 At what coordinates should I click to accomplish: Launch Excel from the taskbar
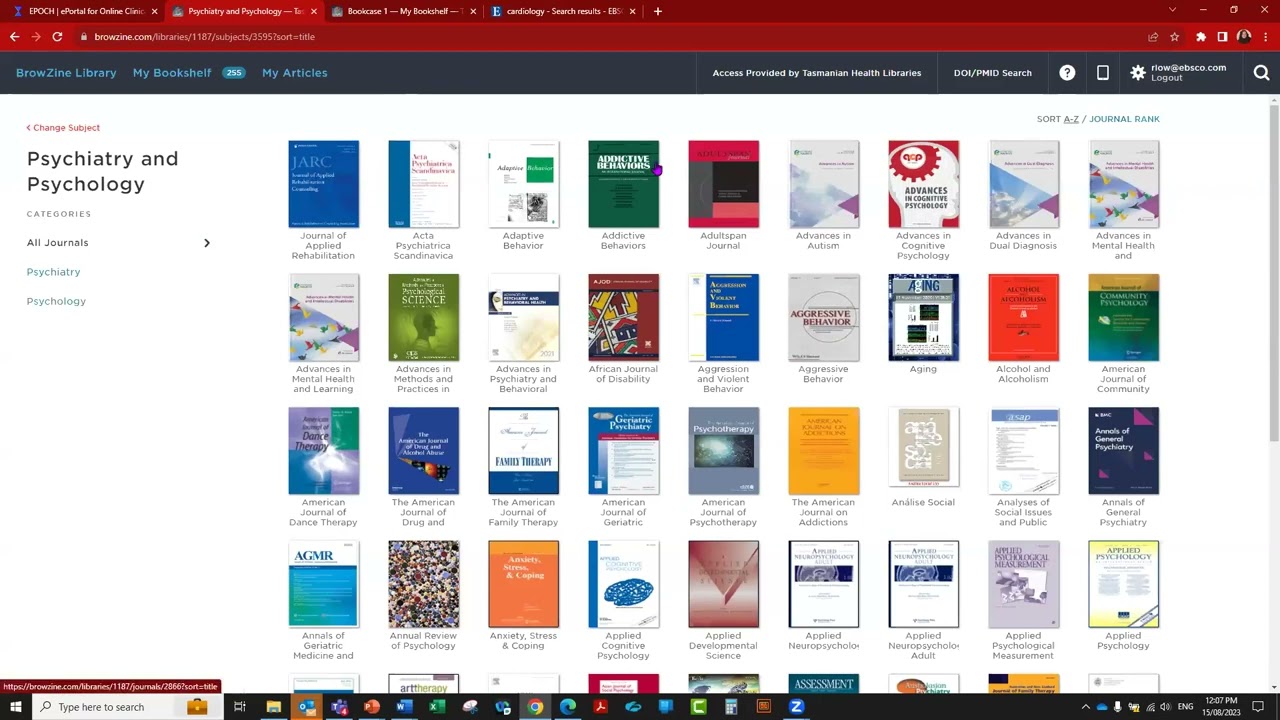point(437,707)
